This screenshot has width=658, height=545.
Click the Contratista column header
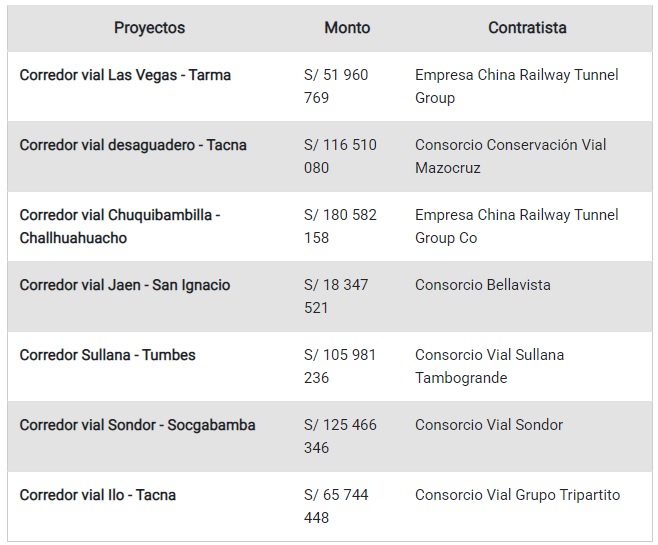527,28
